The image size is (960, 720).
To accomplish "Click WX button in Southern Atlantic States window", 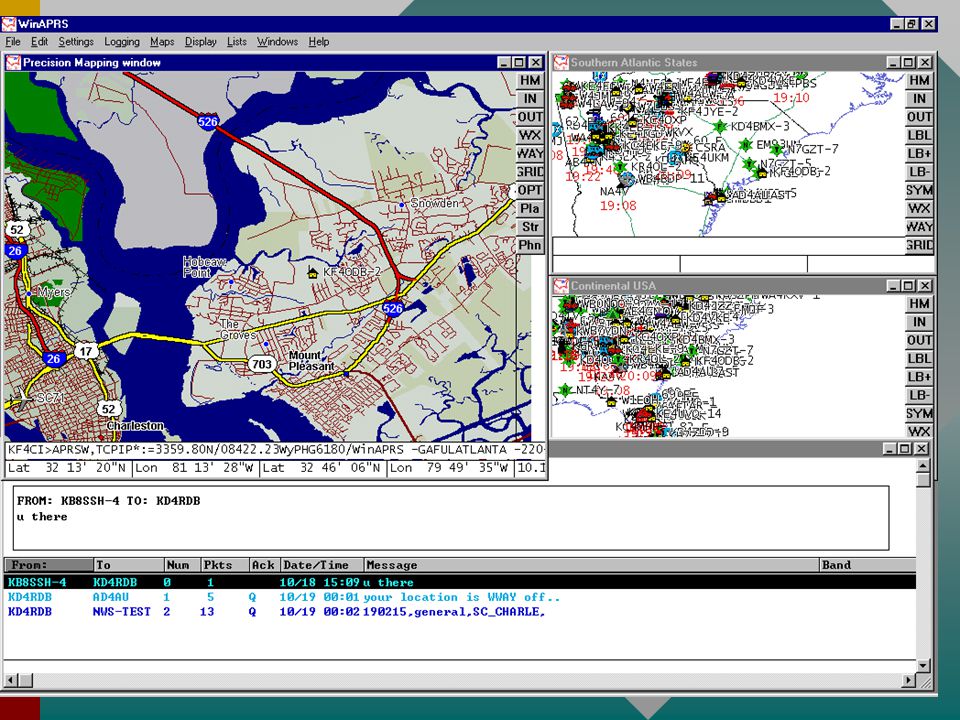I will tap(919, 209).
